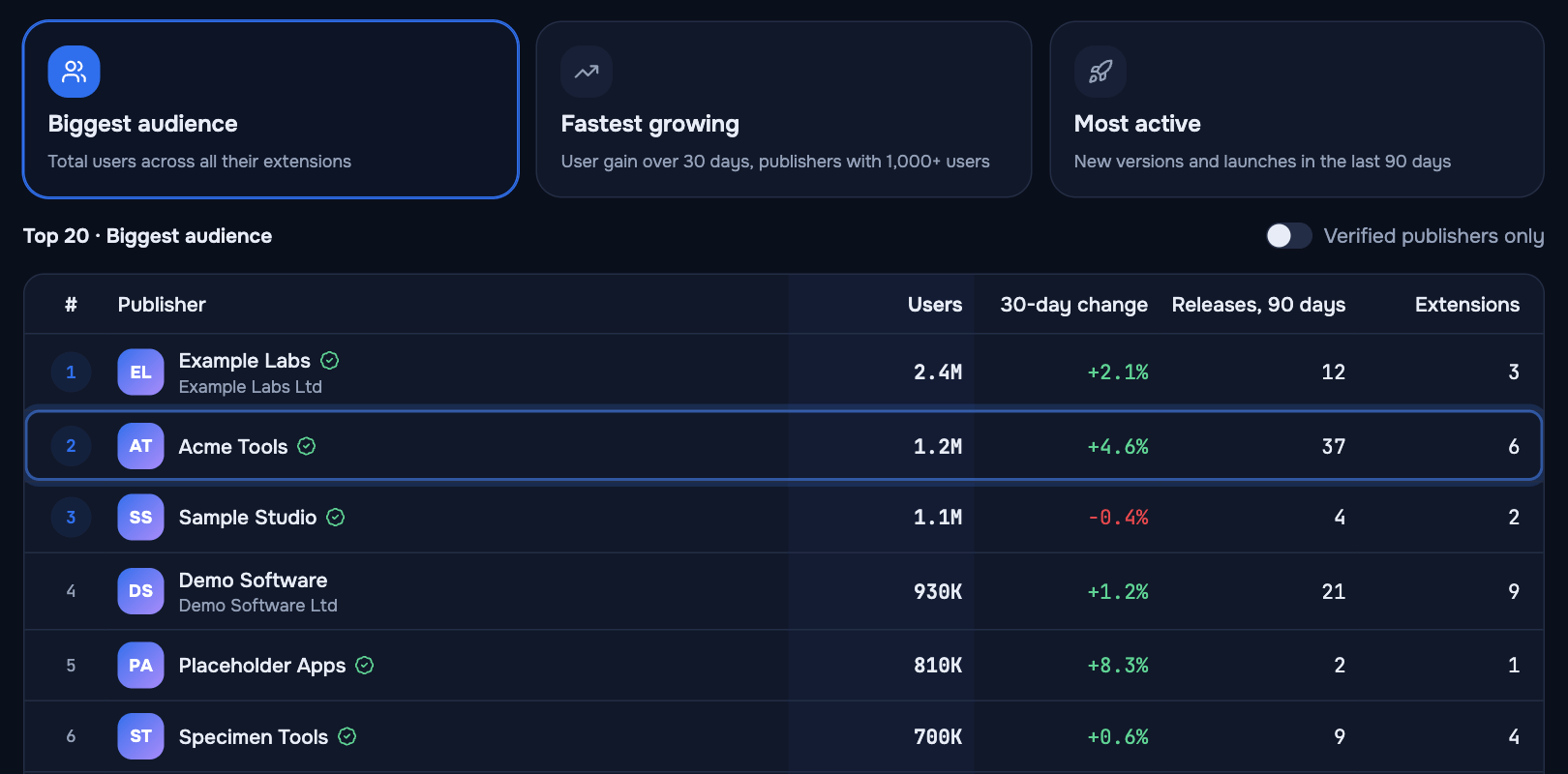Click the Fastest growing trend arrow icon
1568x774 pixels.
(x=587, y=72)
